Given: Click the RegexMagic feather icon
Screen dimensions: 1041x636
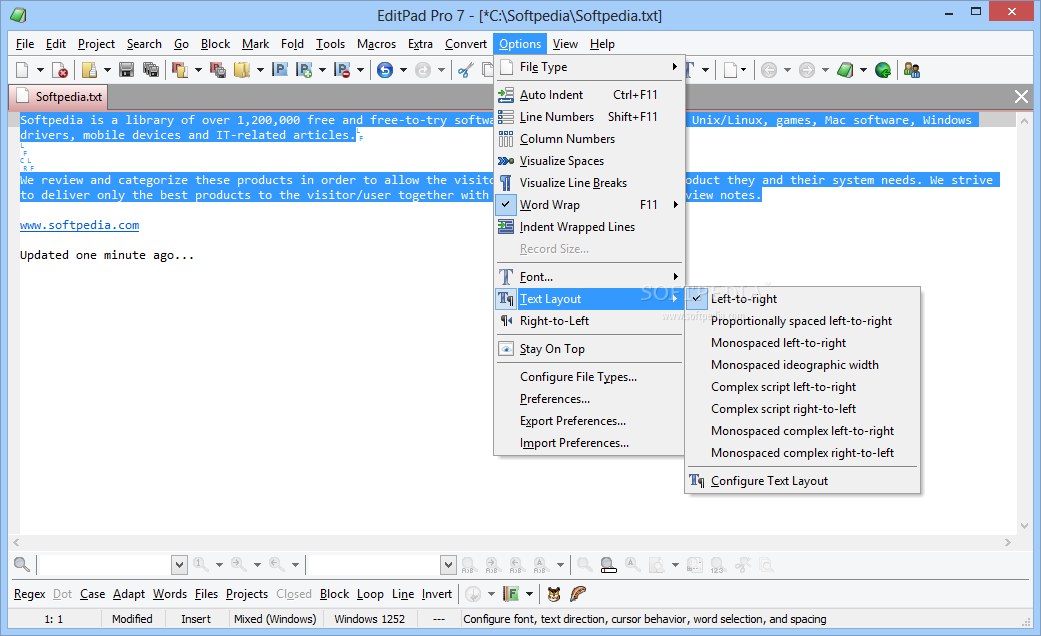Looking at the screenshot, I should tap(578, 594).
